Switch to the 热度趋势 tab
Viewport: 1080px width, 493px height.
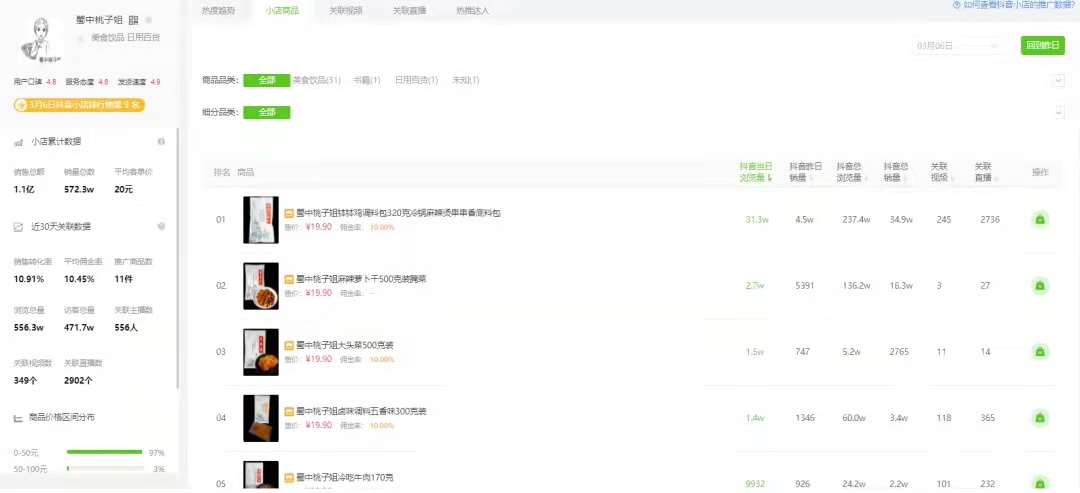(x=218, y=11)
